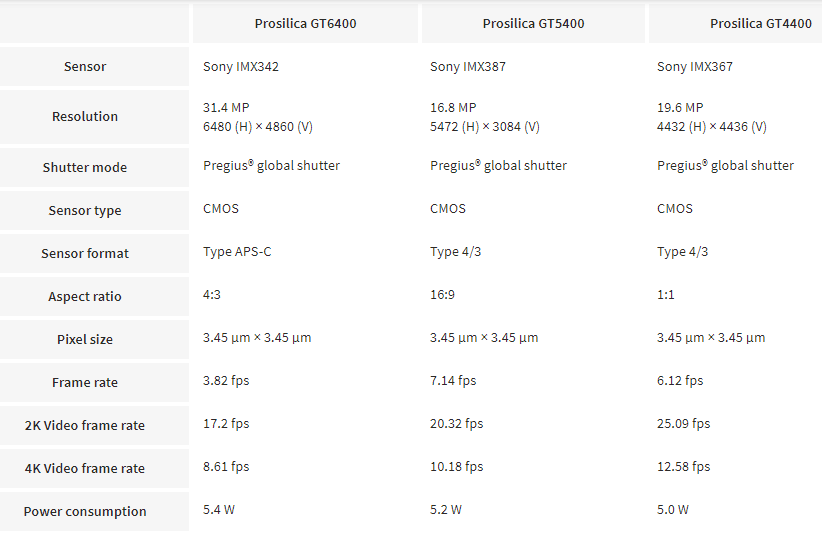Click the 2K Video frame rate label

click(85, 426)
